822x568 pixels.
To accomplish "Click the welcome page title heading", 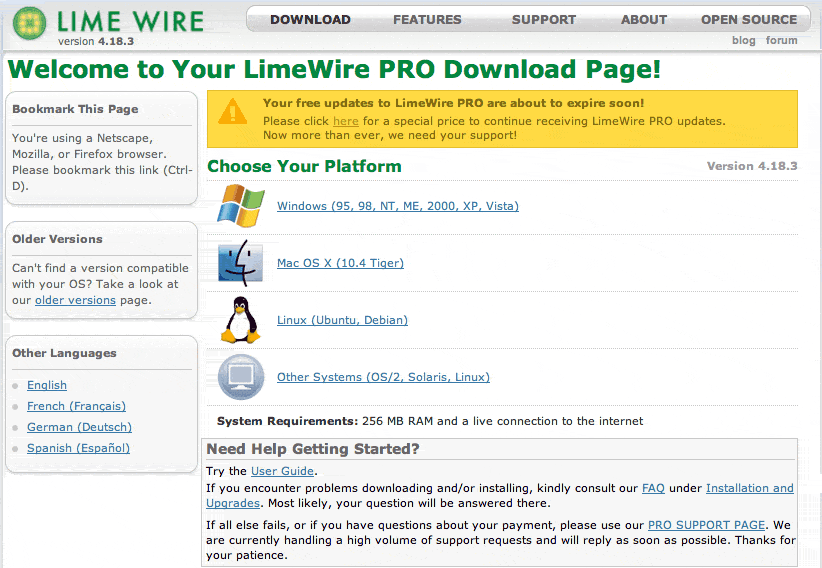I will coord(334,70).
